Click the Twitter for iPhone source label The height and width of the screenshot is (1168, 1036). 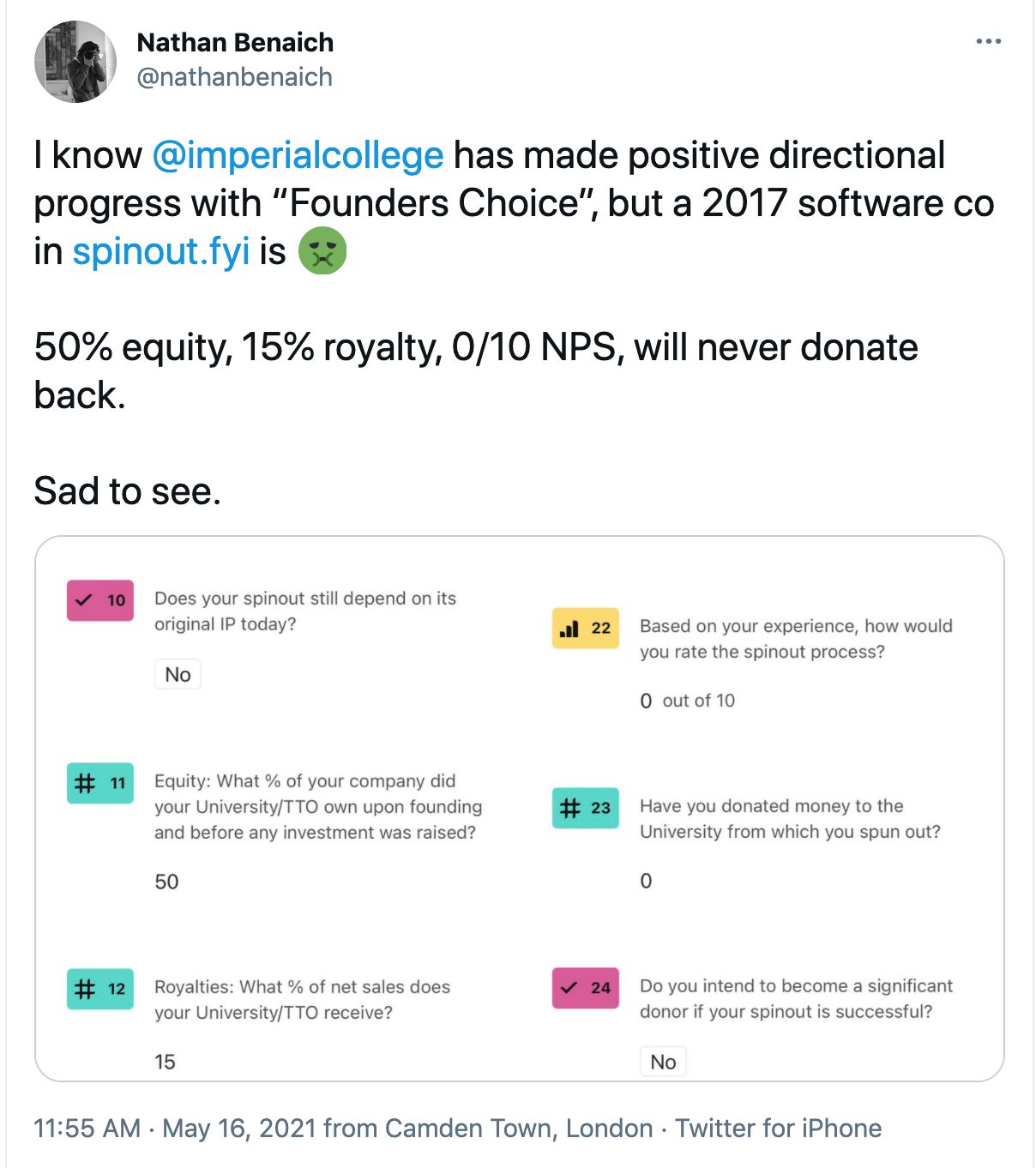(778, 1128)
